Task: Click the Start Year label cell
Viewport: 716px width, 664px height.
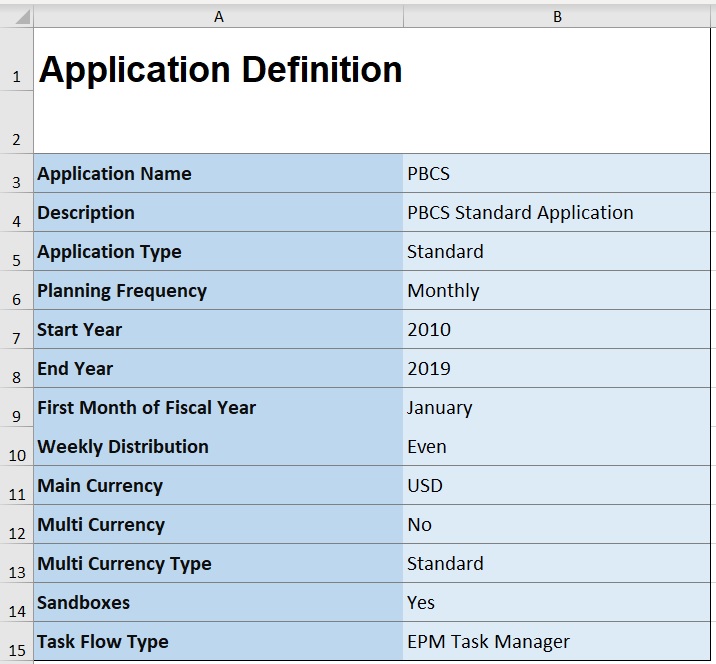Action: 218,329
